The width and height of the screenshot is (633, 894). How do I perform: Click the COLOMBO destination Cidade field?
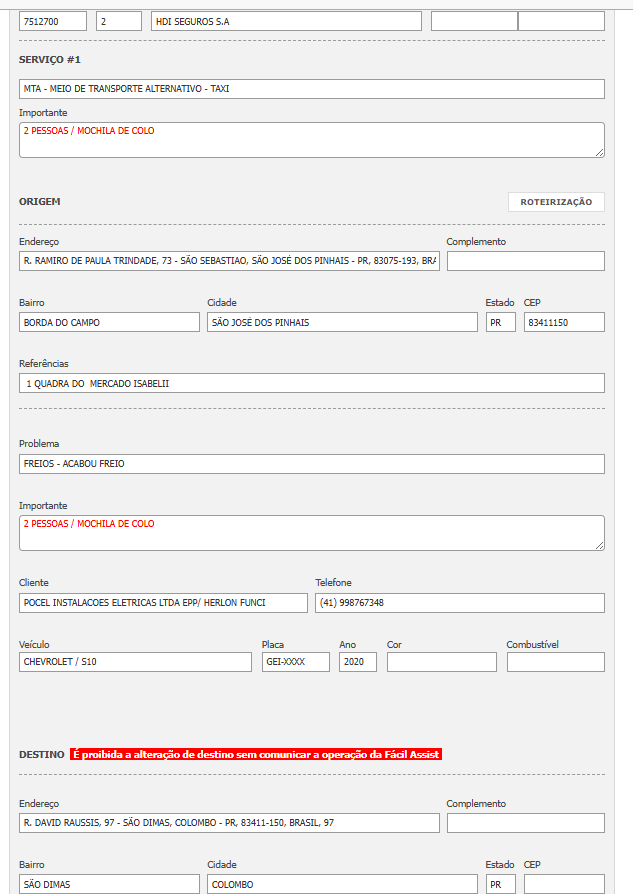click(342, 884)
